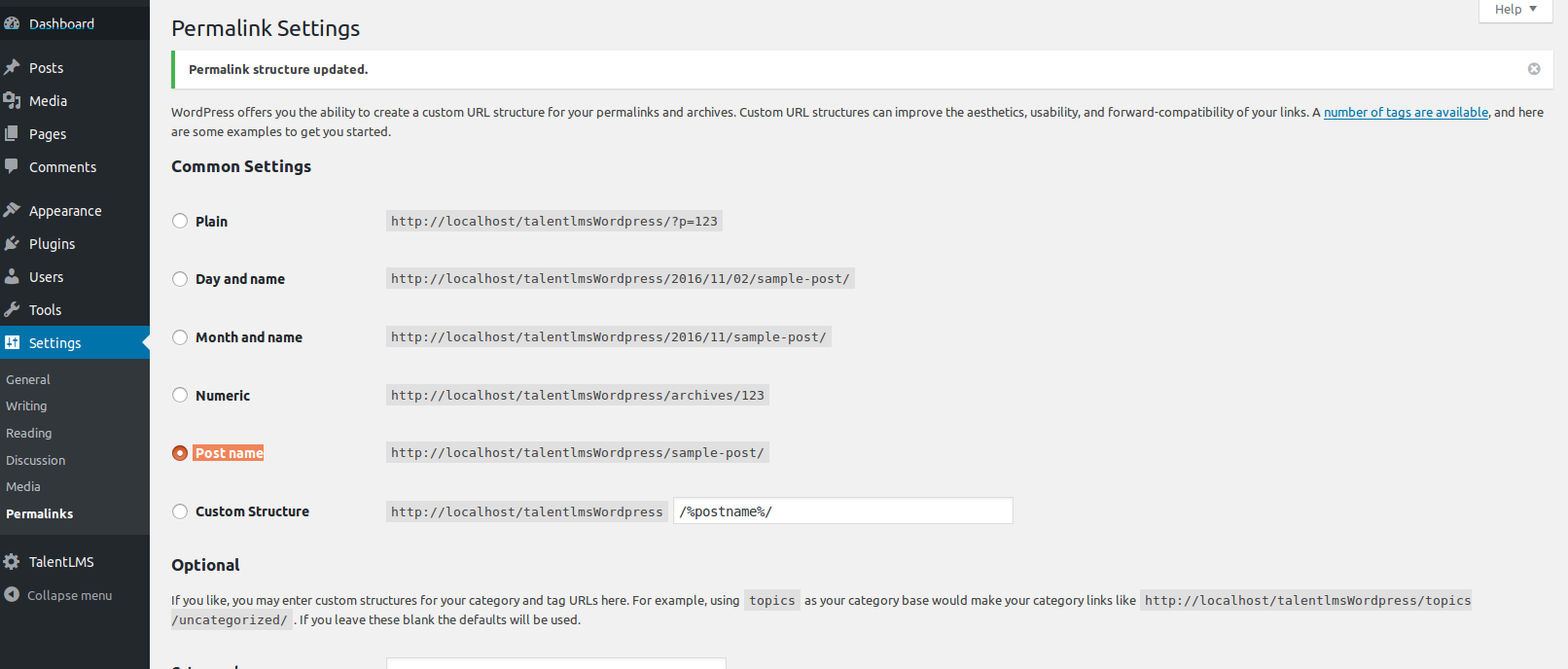This screenshot has width=1568, height=669.
Task: Click the Posts pushpin icon
Action: [12, 67]
